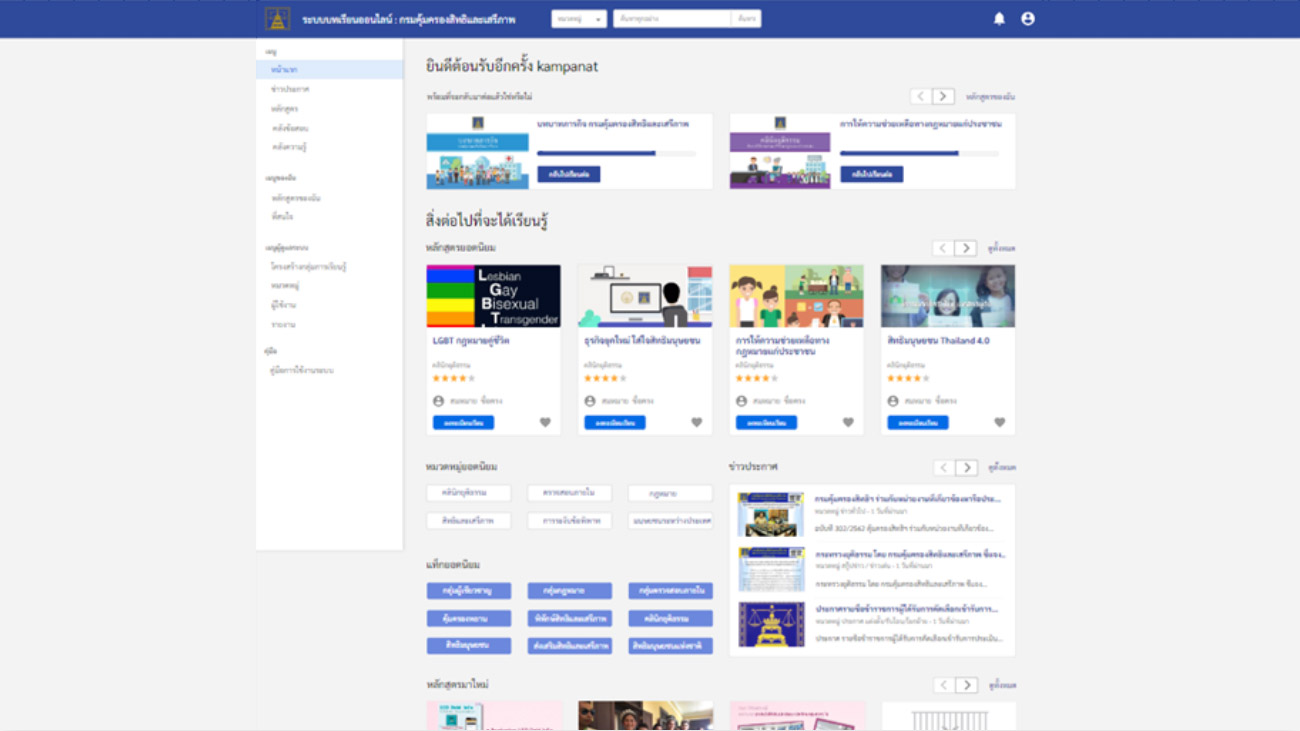1300x731 pixels.
Task: Click the site logo in the header
Action: point(277,19)
